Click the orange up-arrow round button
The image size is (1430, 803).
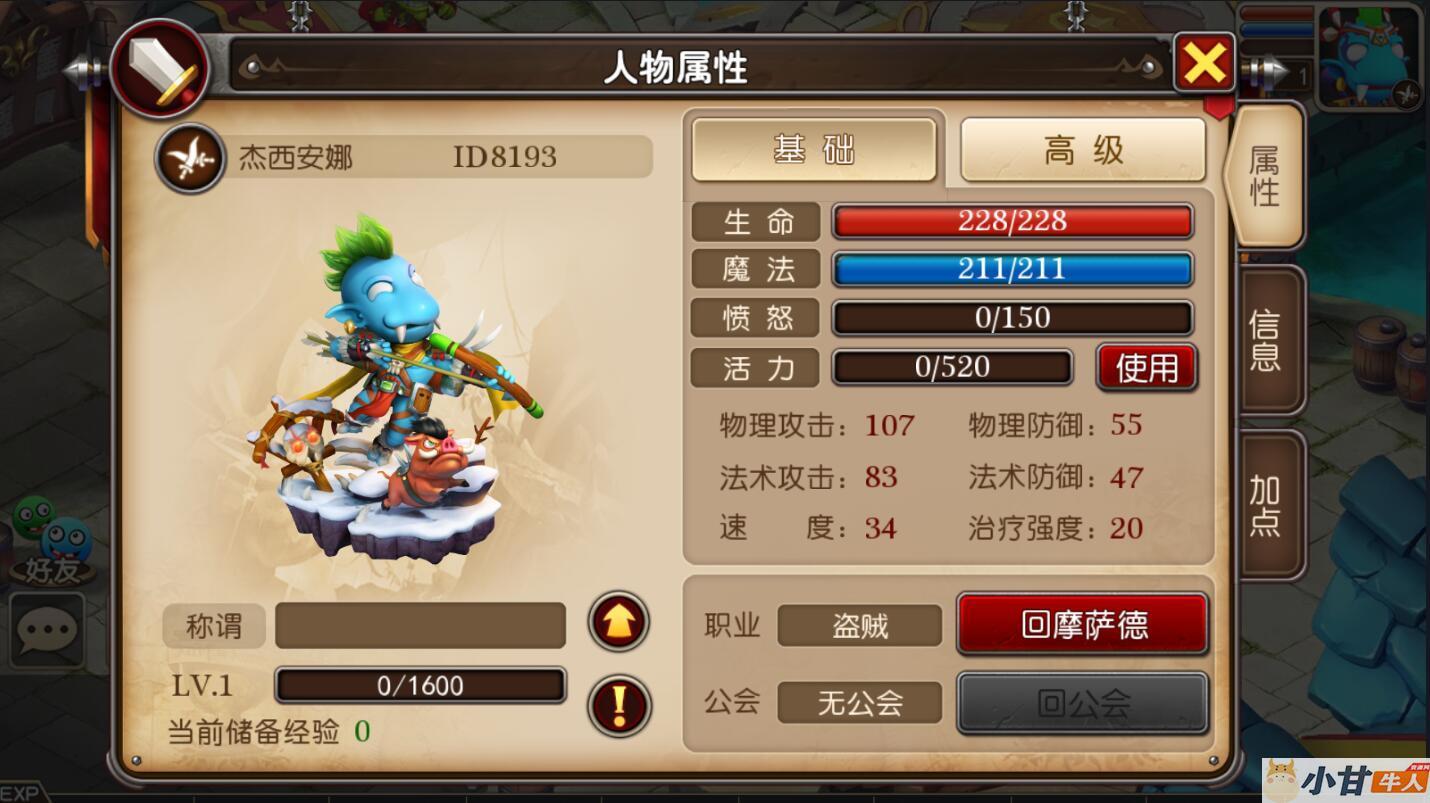coord(618,622)
